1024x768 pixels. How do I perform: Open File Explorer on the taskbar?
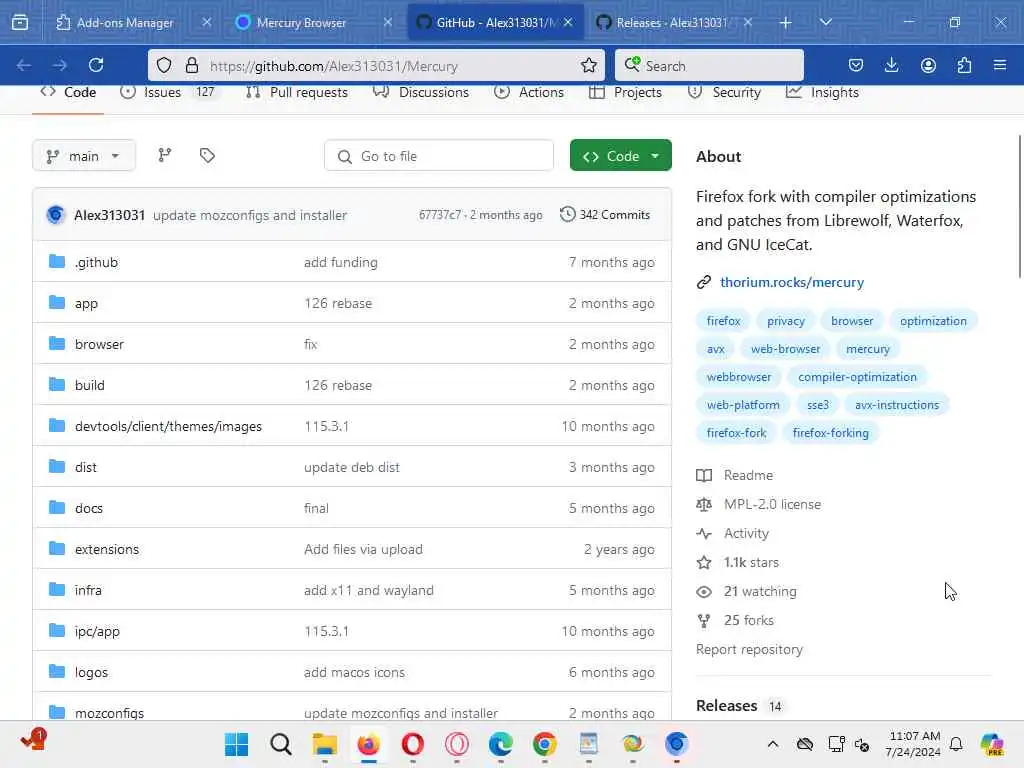pyautogui.click(x=325, y=744)
